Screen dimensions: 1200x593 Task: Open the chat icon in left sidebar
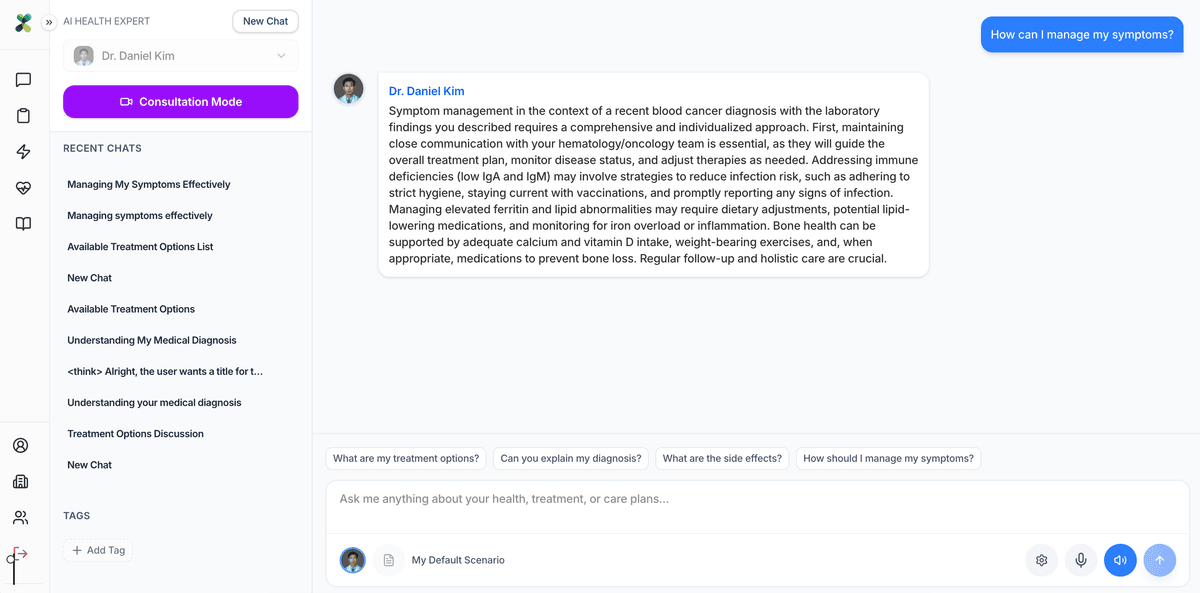(x=23, y=80)
